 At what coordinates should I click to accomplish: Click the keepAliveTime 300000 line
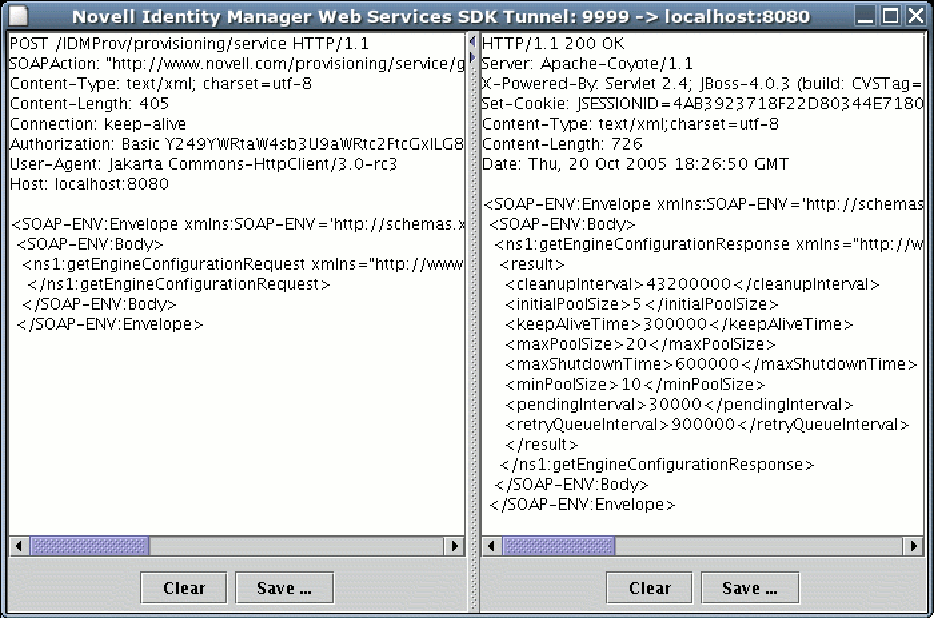[679, 324]
